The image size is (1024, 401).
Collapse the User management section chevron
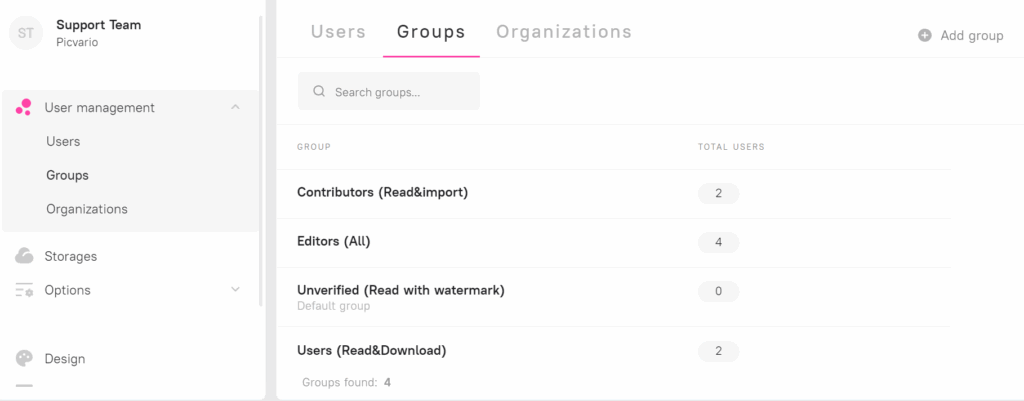[236, 107]
